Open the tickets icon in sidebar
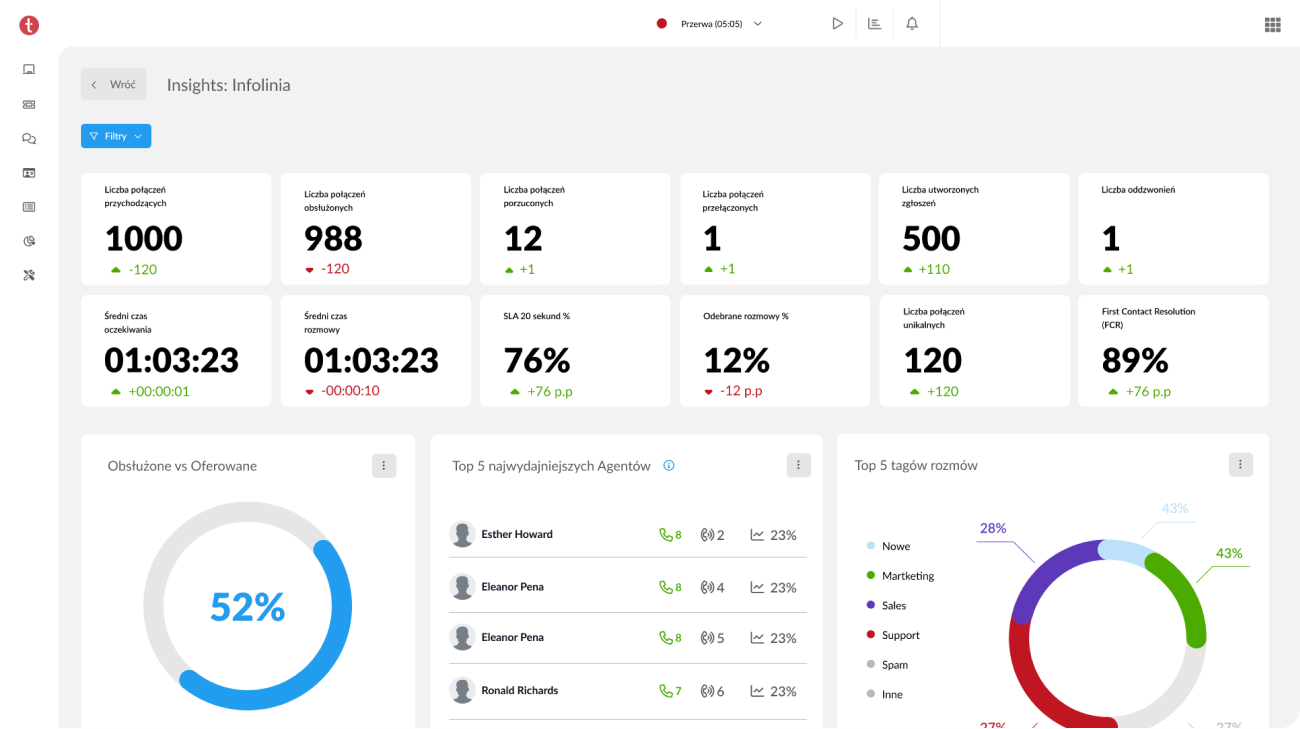The height and width of the screenshot is (729, 1300). point(29,104)
